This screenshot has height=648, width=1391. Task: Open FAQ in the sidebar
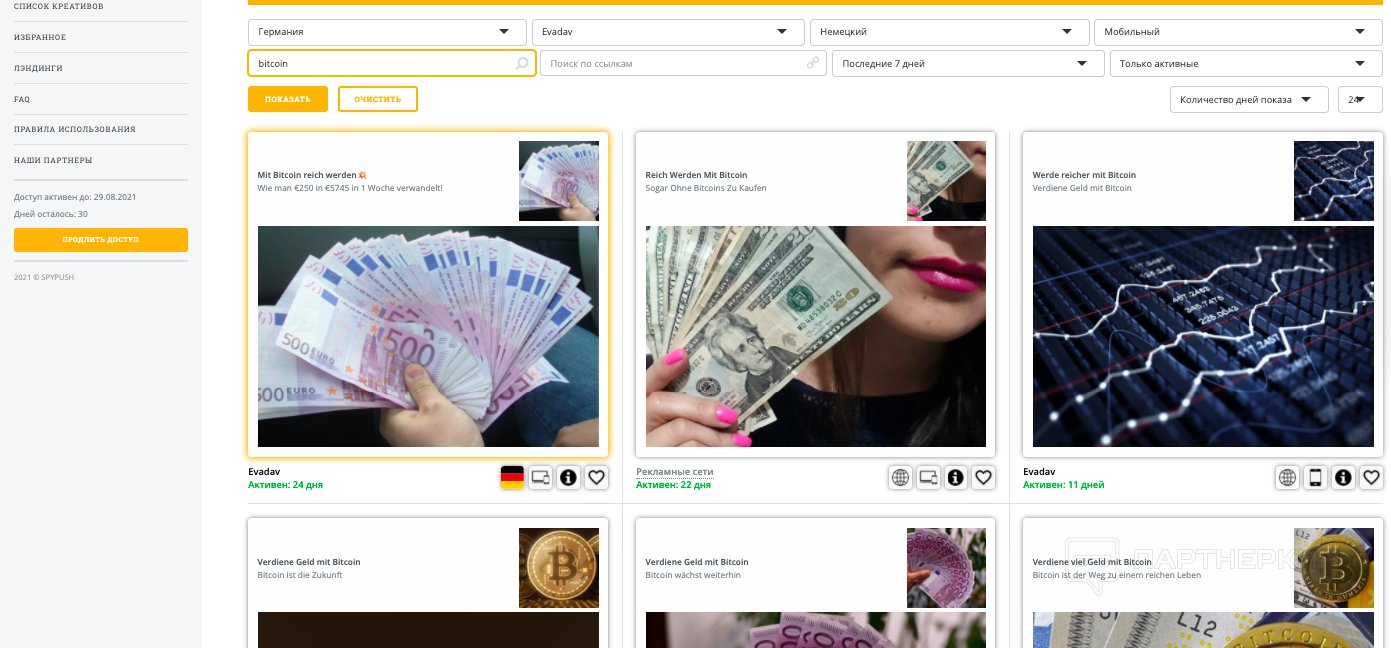click(x=22, y=99)
